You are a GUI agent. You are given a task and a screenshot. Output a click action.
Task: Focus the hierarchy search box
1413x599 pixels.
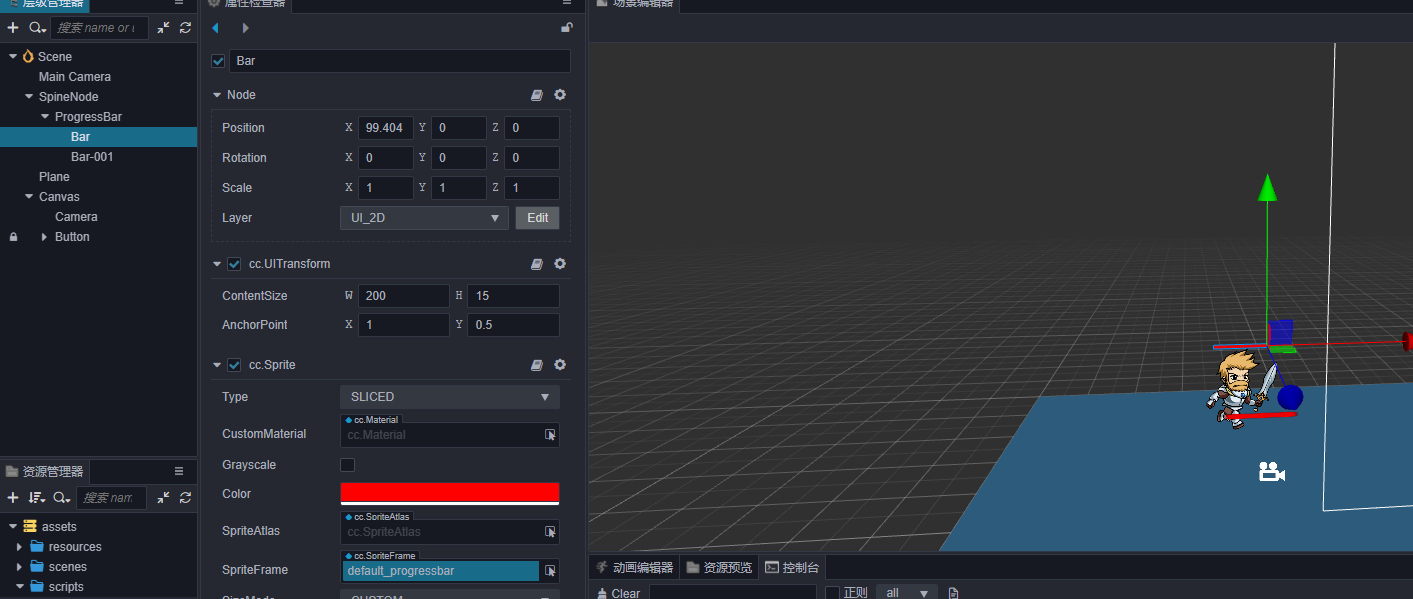99,28
